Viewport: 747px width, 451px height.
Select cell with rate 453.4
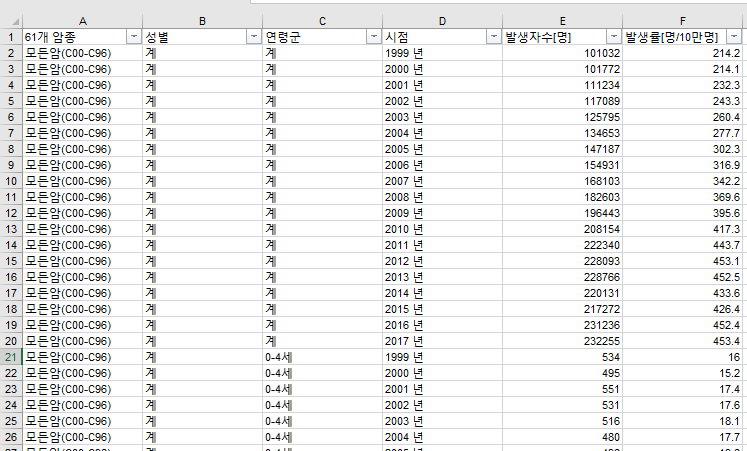point(683,341)
